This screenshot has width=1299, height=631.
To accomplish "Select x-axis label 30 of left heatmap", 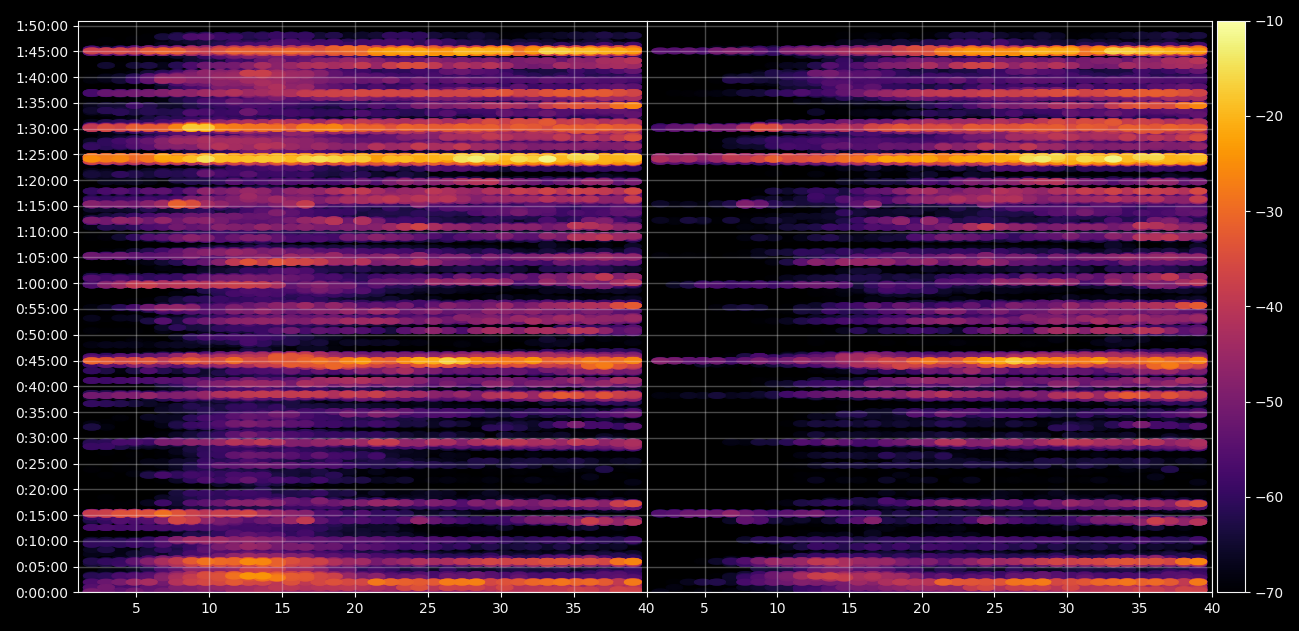I will click(x=501, y=607).
